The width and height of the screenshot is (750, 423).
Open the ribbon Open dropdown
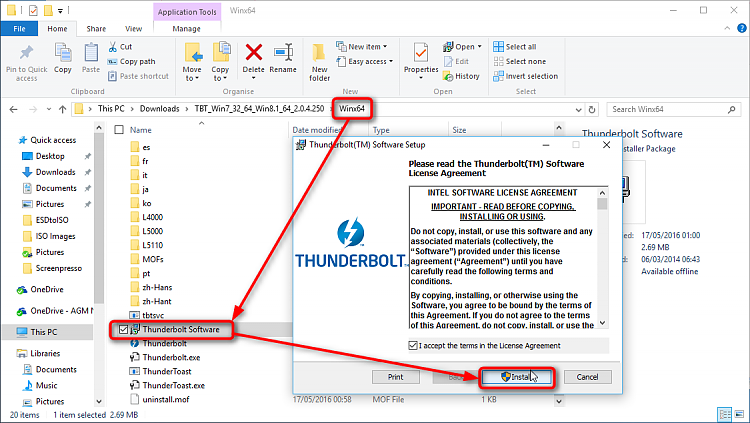462,46
